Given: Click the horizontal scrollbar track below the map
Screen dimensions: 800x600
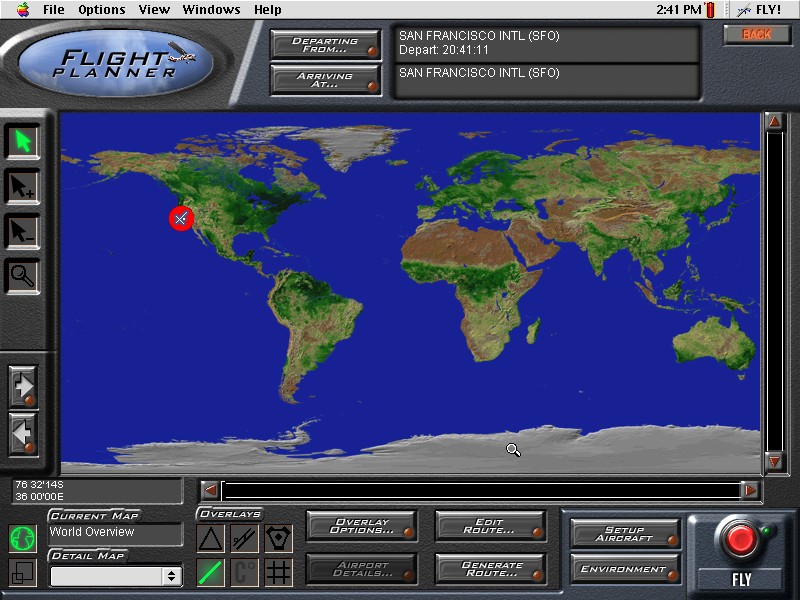Looking at the screenshot, I should pos(480,490).
